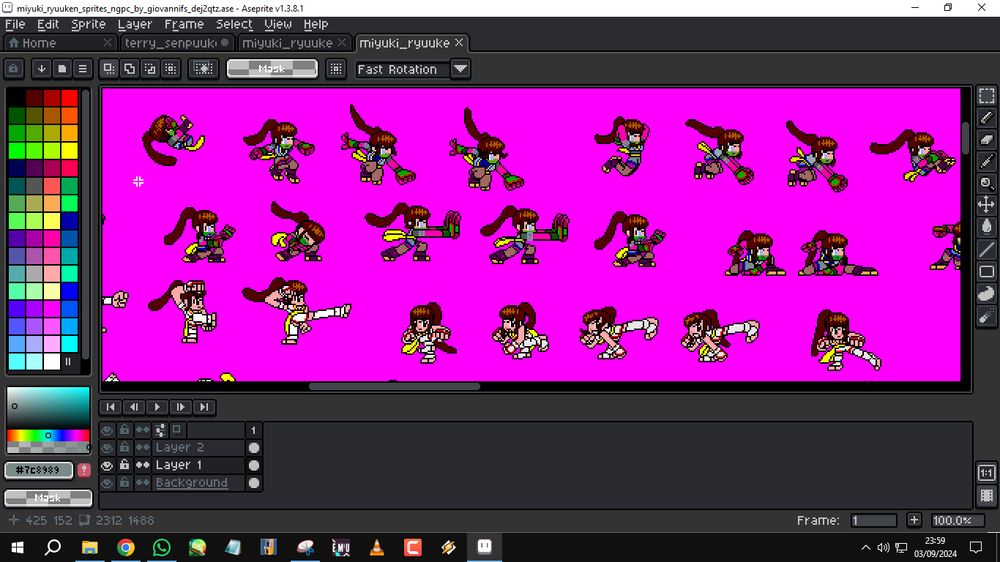The width and height of the screenshot is (1000, 562).
Task: Toggle the palette edit lock icon
Action: (x=14, y=69)
